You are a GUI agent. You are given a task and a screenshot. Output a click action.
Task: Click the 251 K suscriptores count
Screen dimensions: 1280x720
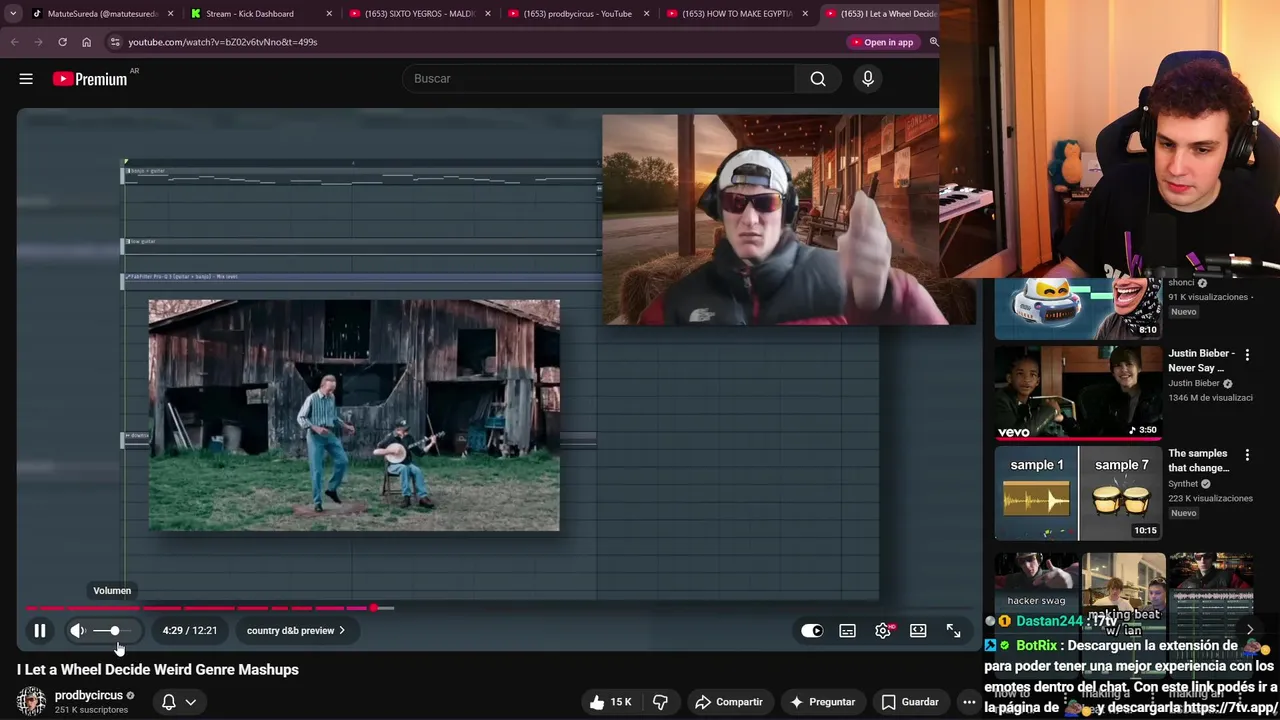click(91, 710)
